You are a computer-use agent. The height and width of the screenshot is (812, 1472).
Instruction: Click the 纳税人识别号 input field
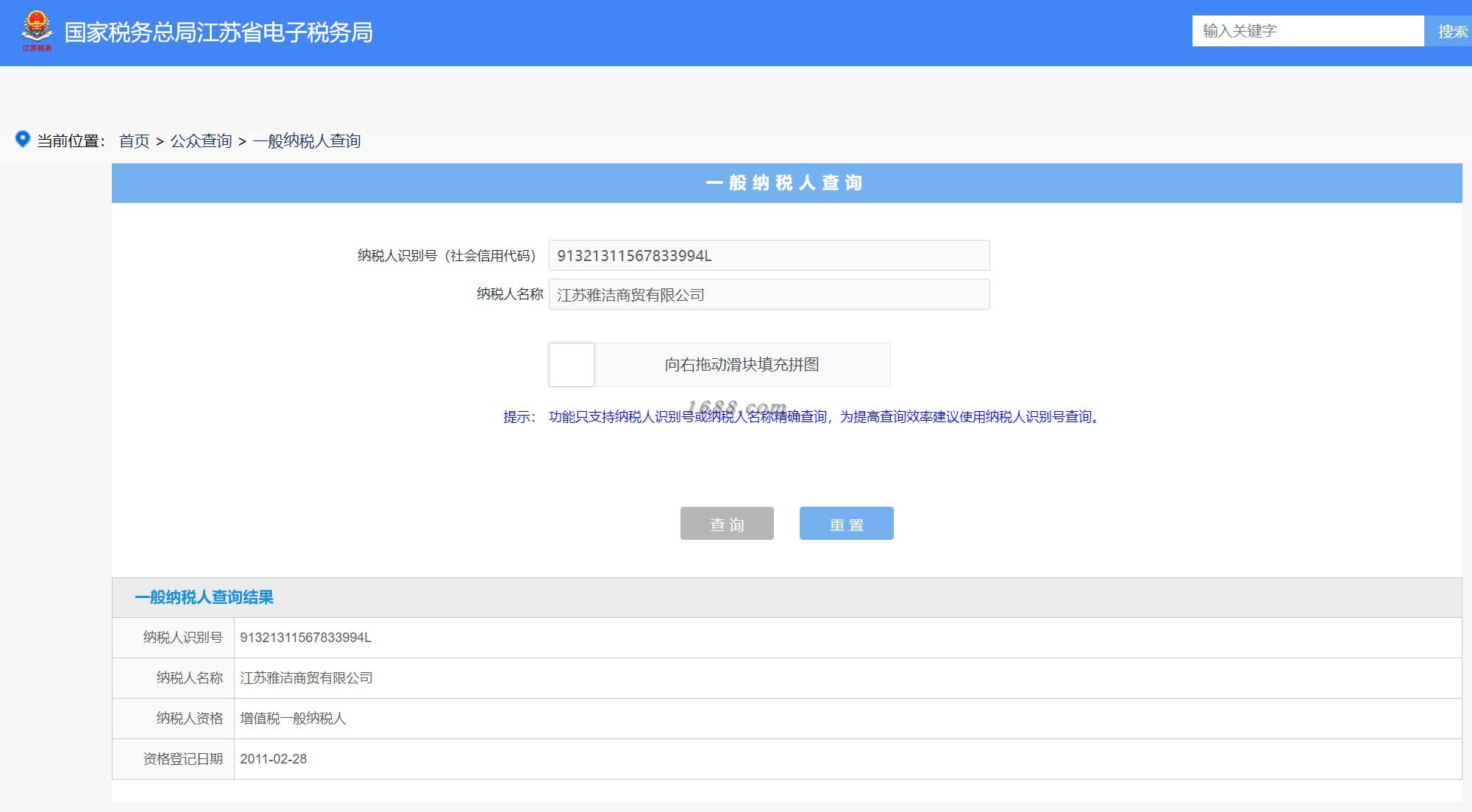point(769,255)
